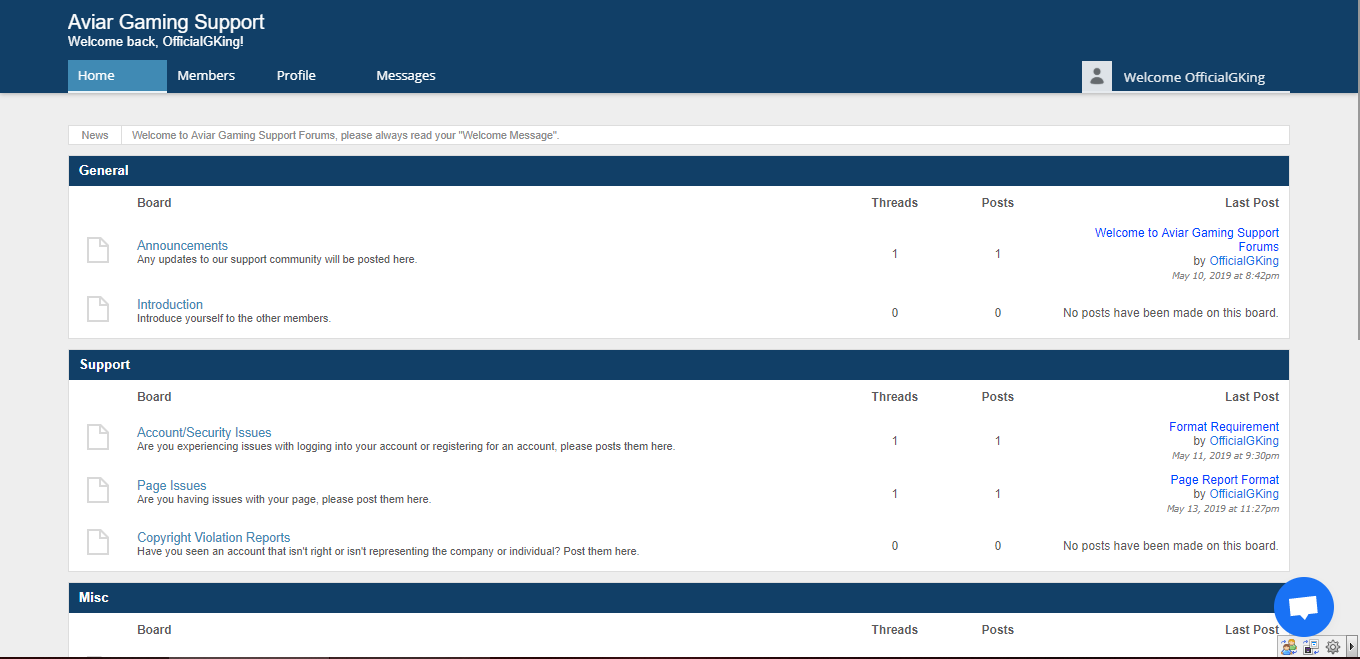1360x659 pixels.
Task: Click the News label in ticker bar
Action: (x=95, y=135)
